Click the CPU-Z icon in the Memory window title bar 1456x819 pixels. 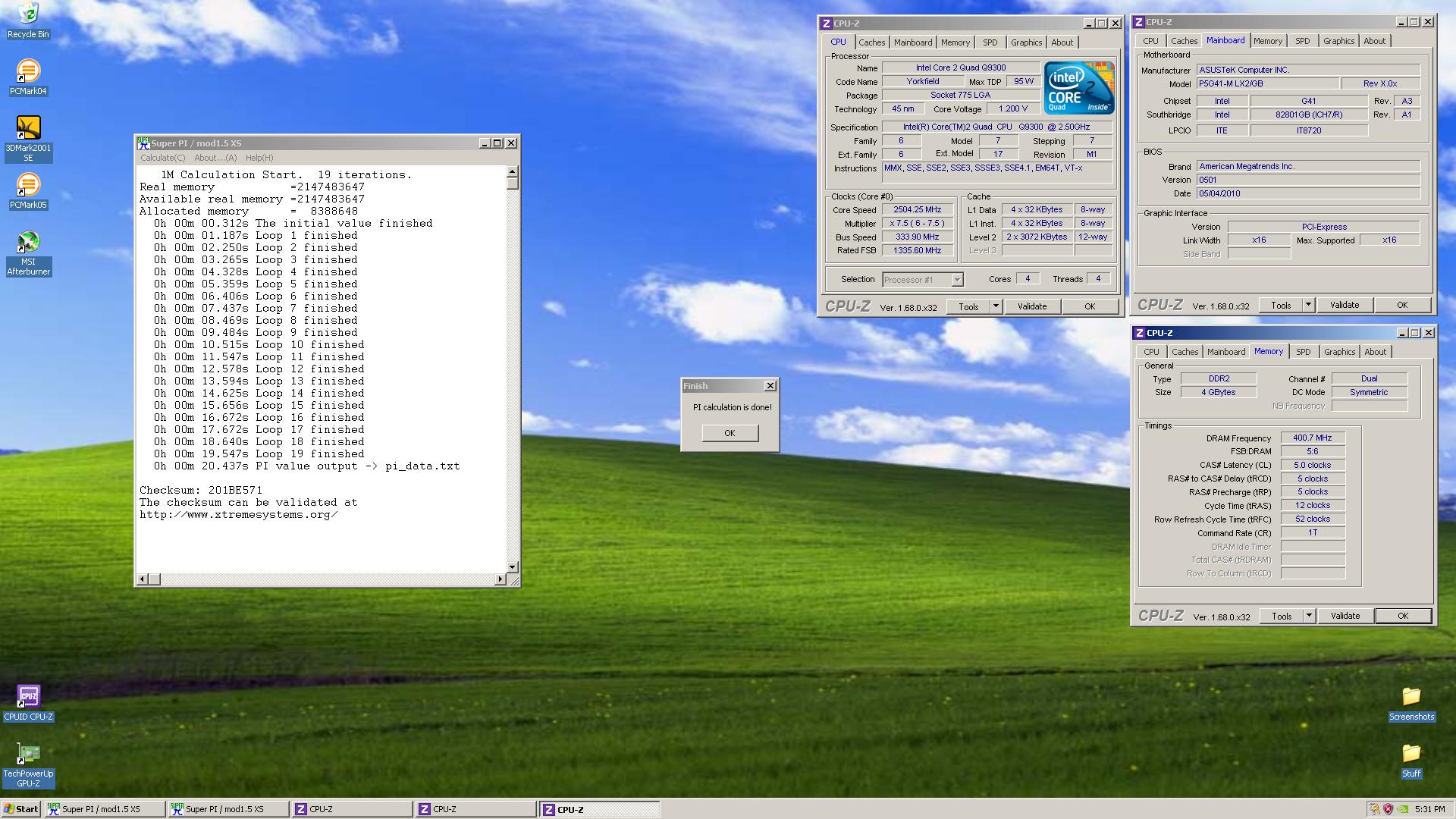[x=1139, y=333]
